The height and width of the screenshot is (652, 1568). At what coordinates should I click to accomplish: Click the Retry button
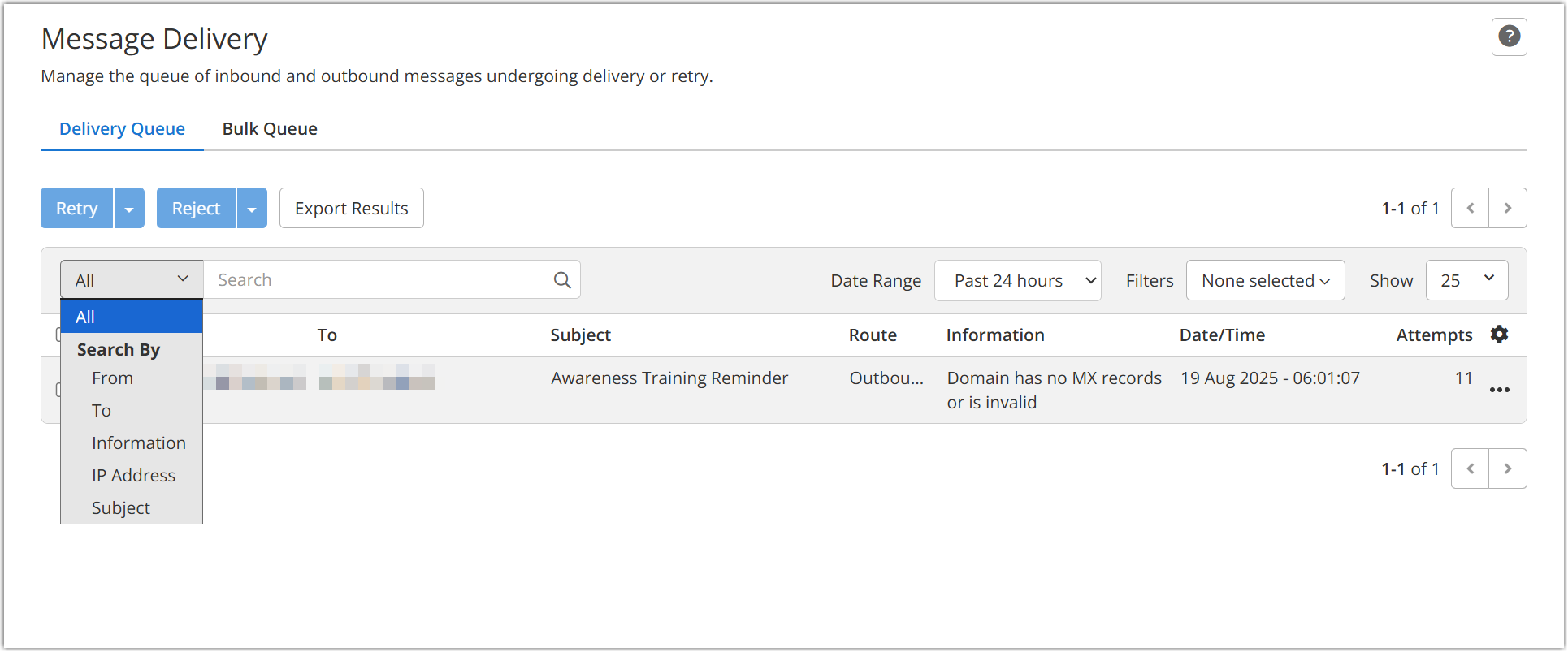pyautogui.click(x=76, y=208)
